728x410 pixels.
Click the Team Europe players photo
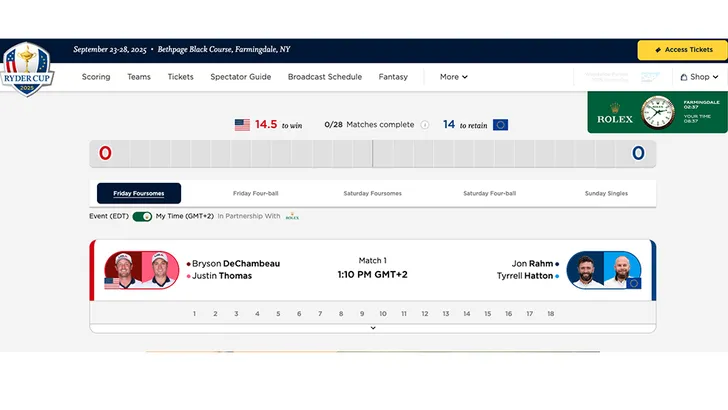603,269
